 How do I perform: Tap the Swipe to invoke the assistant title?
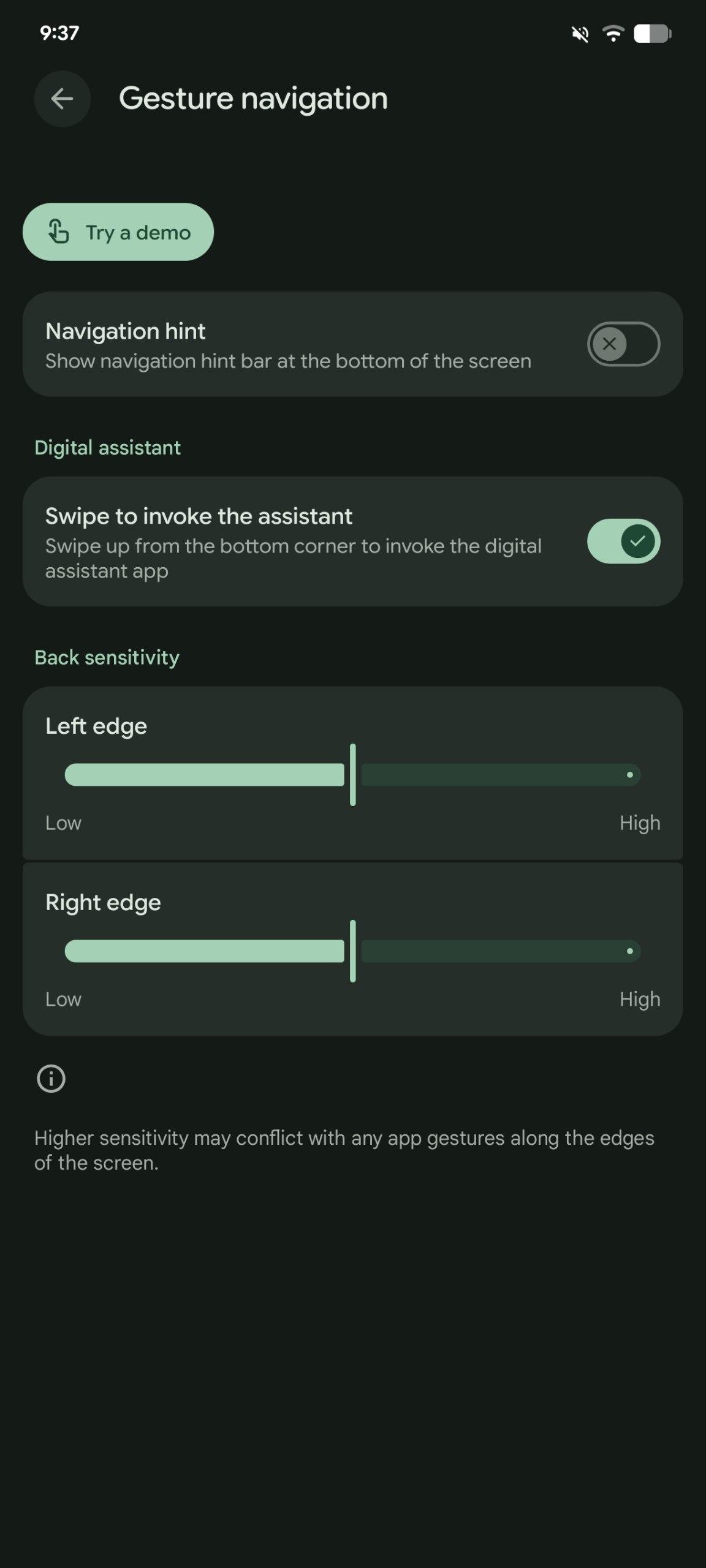pos(199,516)
